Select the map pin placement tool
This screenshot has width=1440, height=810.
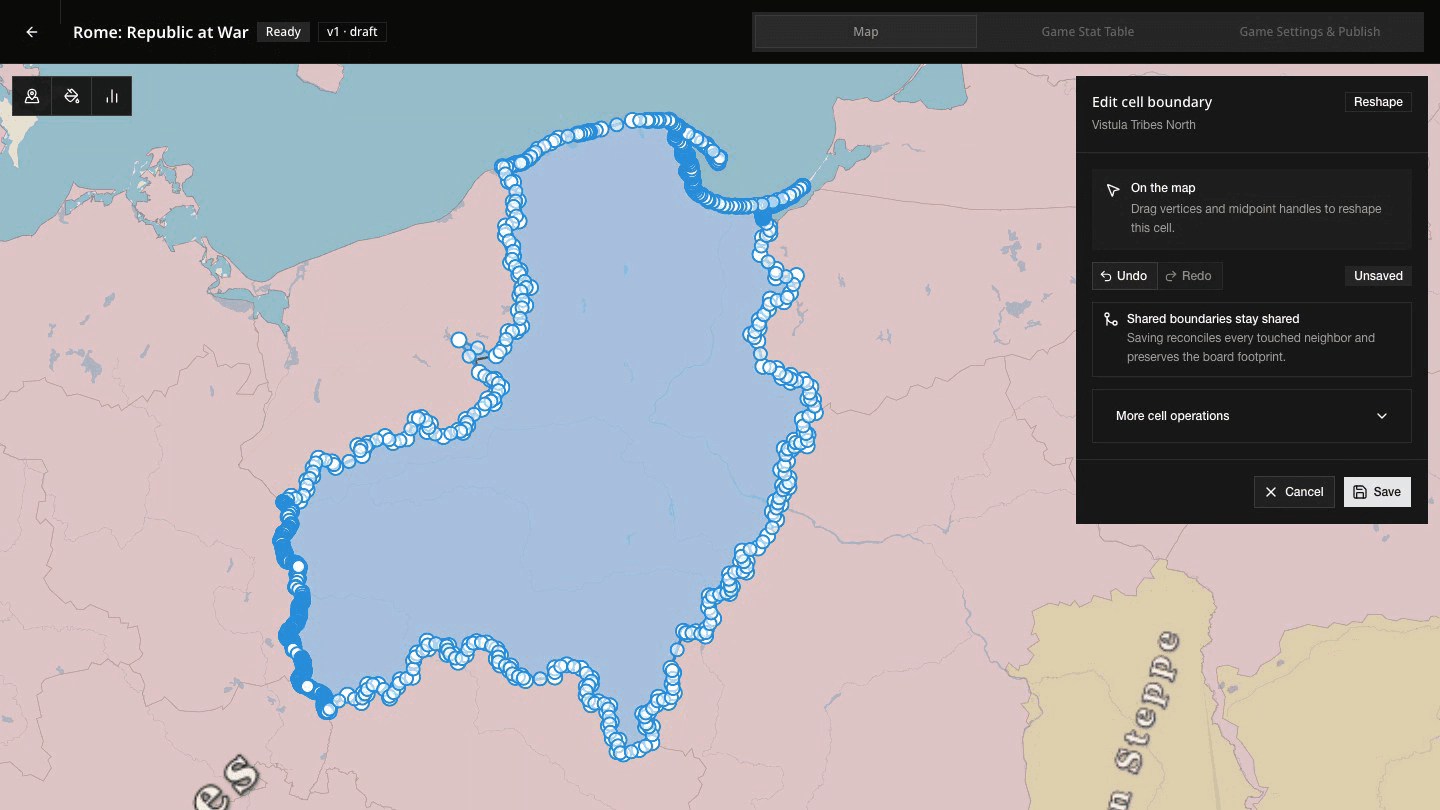(32, 96)
